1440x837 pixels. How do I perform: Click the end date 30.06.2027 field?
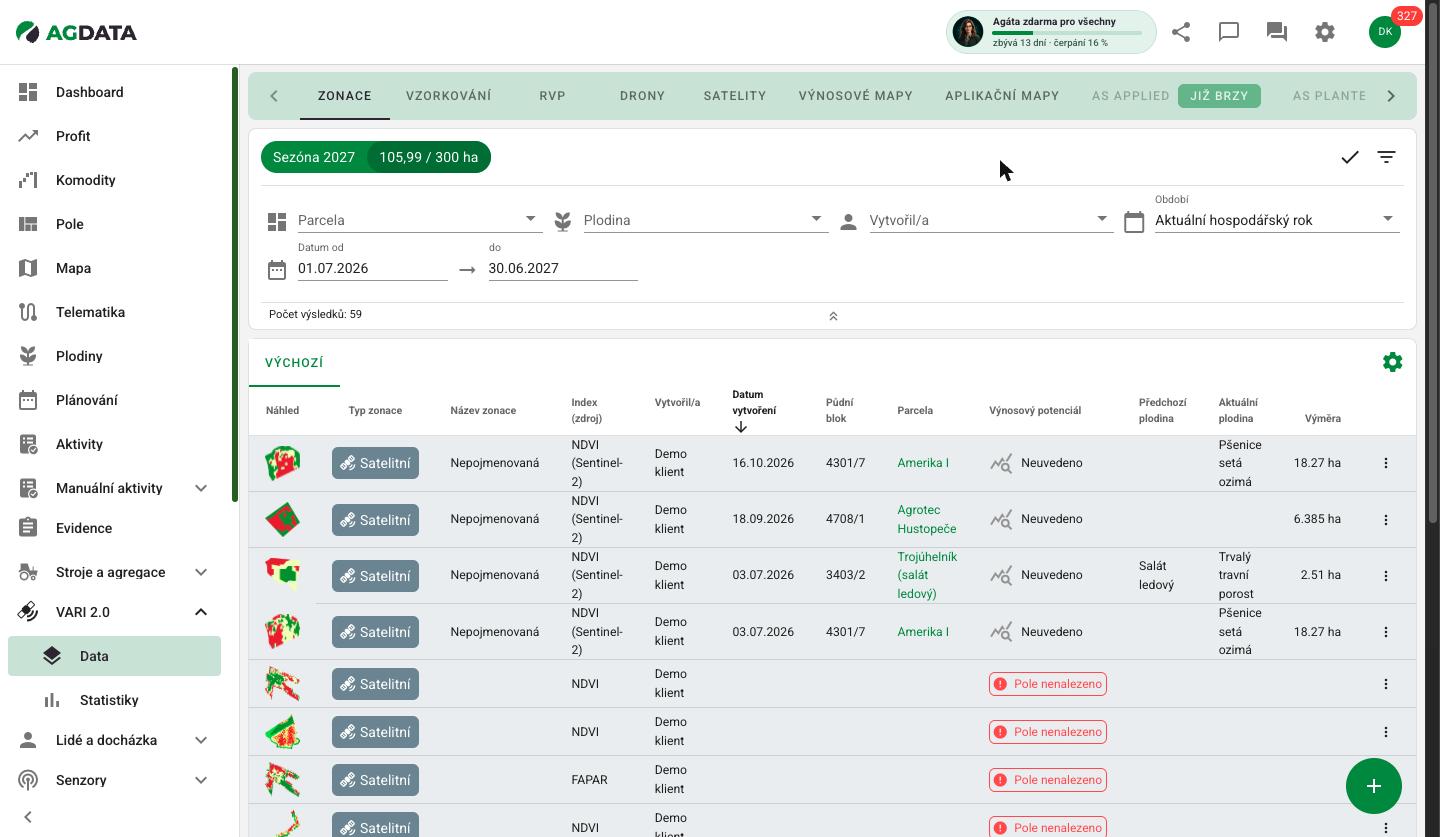coord(563,268)
